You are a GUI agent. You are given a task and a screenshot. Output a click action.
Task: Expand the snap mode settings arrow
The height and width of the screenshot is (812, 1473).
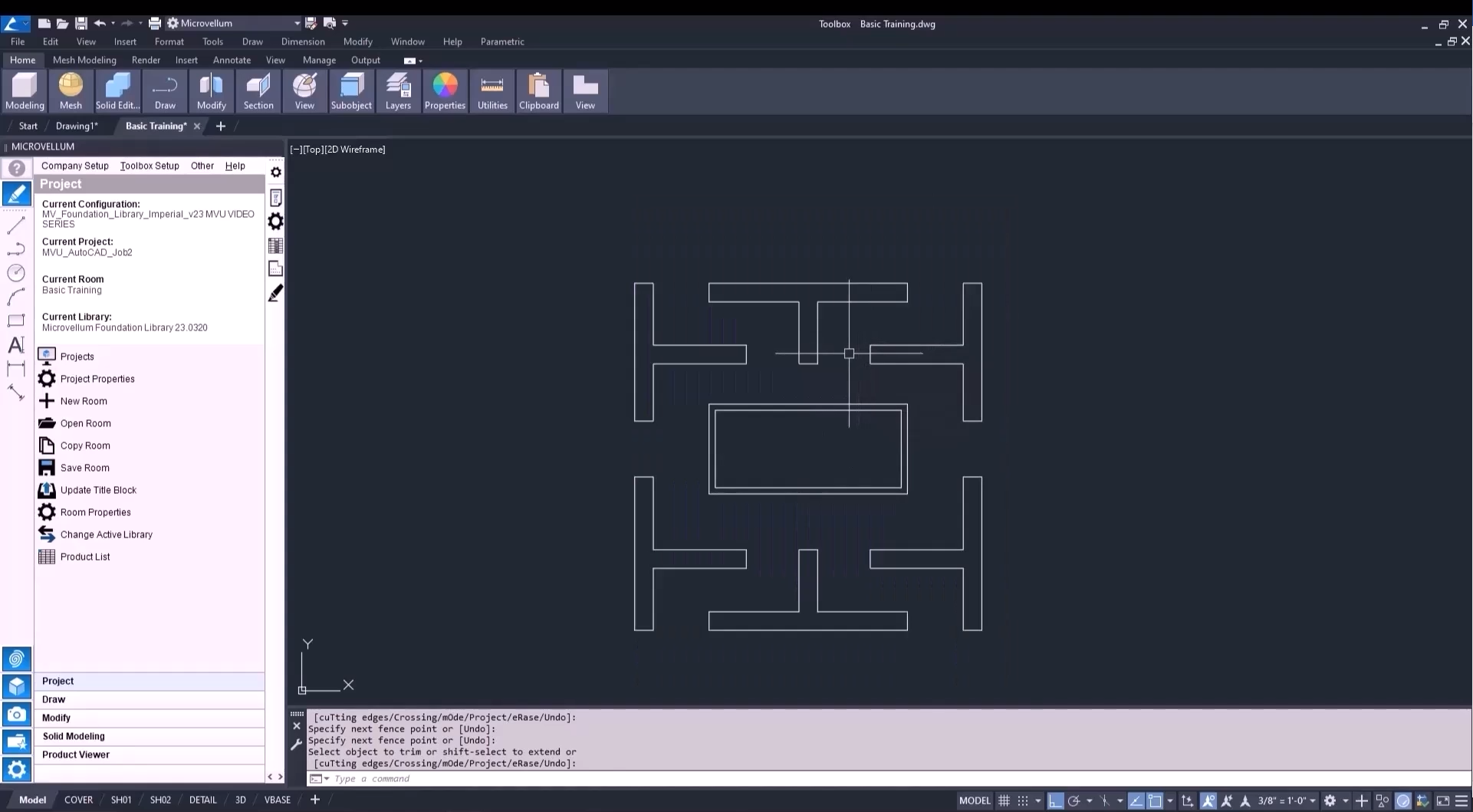[1038, 800]
